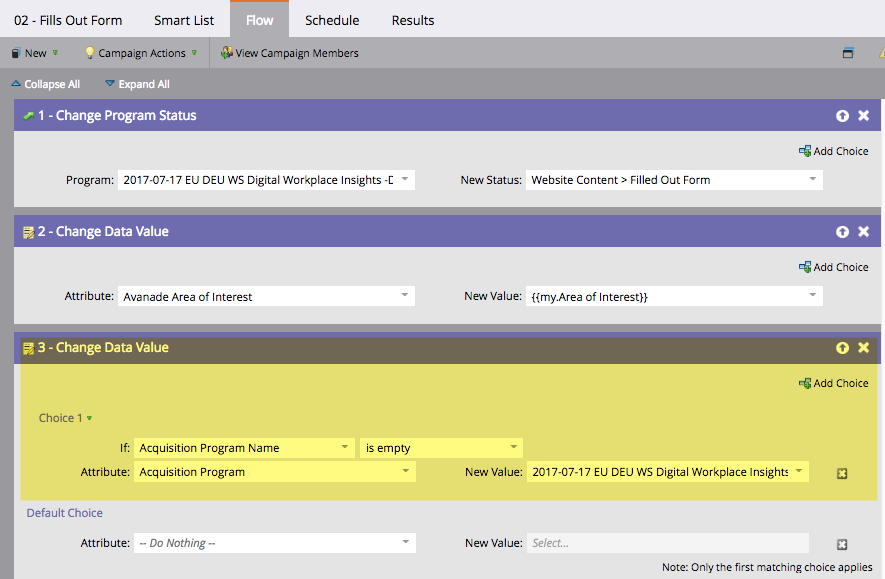Move step 2 Change Data Value up
Screen dimensions: 885x579
tap(842, 231)
